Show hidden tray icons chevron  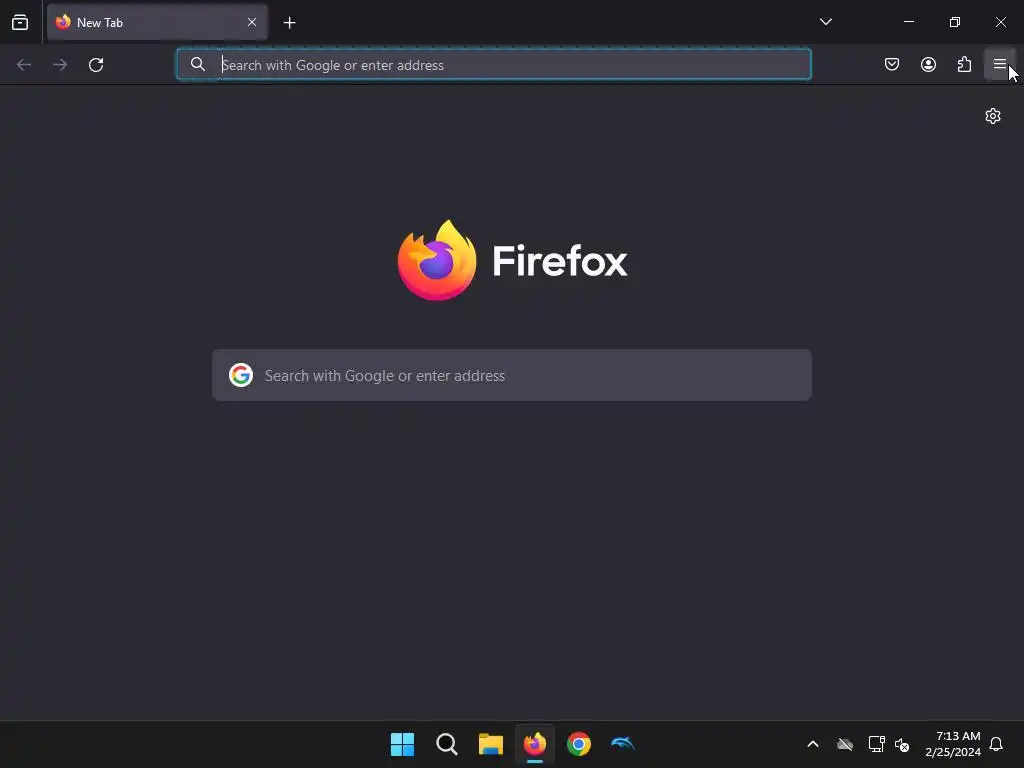pyautogui.click(x=813, y=744)
